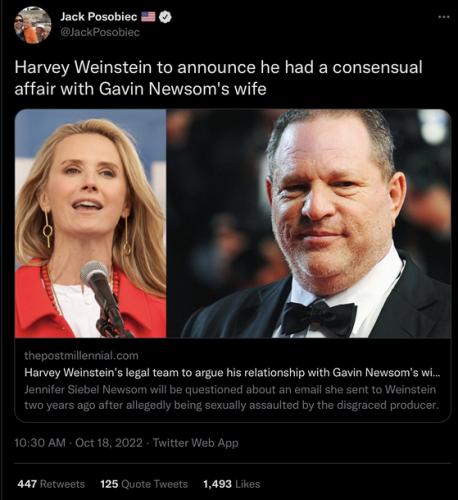Screen dimensions: 458x500
Task: Click the 447 retweet count number
Action: 27,484
